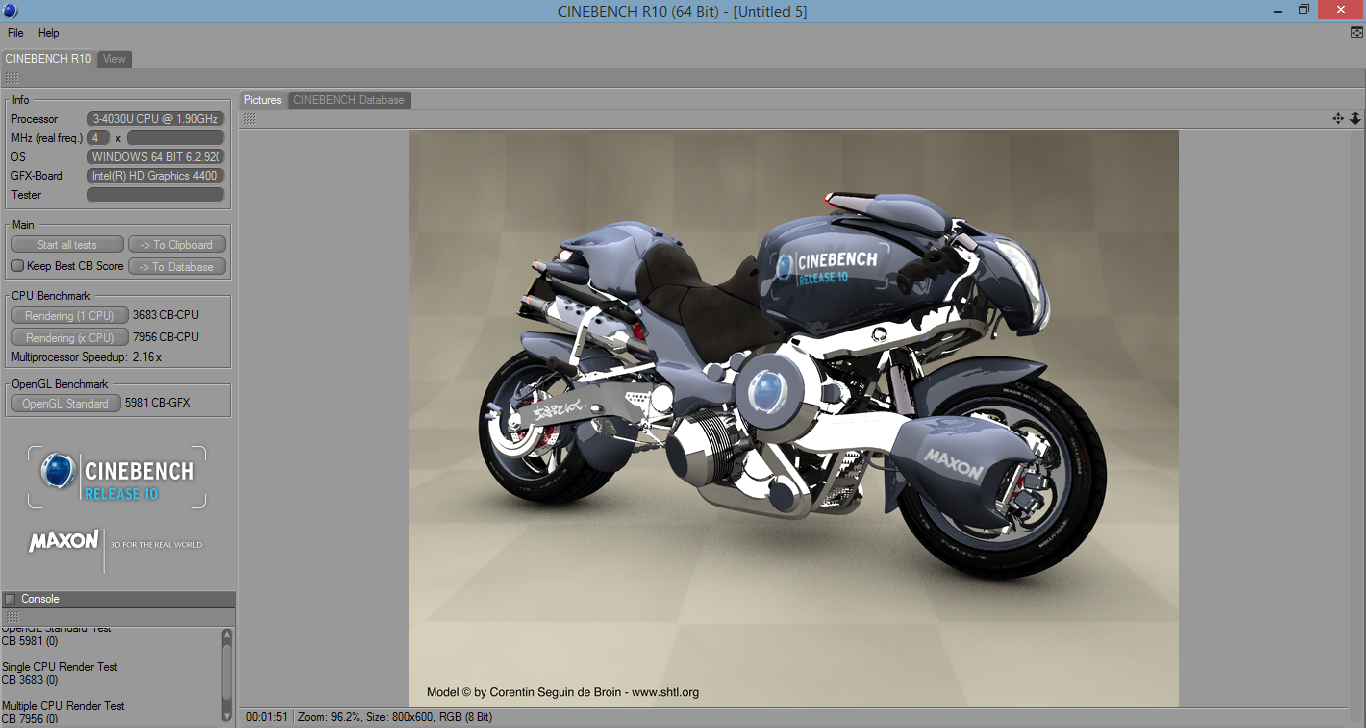Click the Console panel header
Image resolution: width=1366 pixels, height=728 pixels.
tap(118, 599)
